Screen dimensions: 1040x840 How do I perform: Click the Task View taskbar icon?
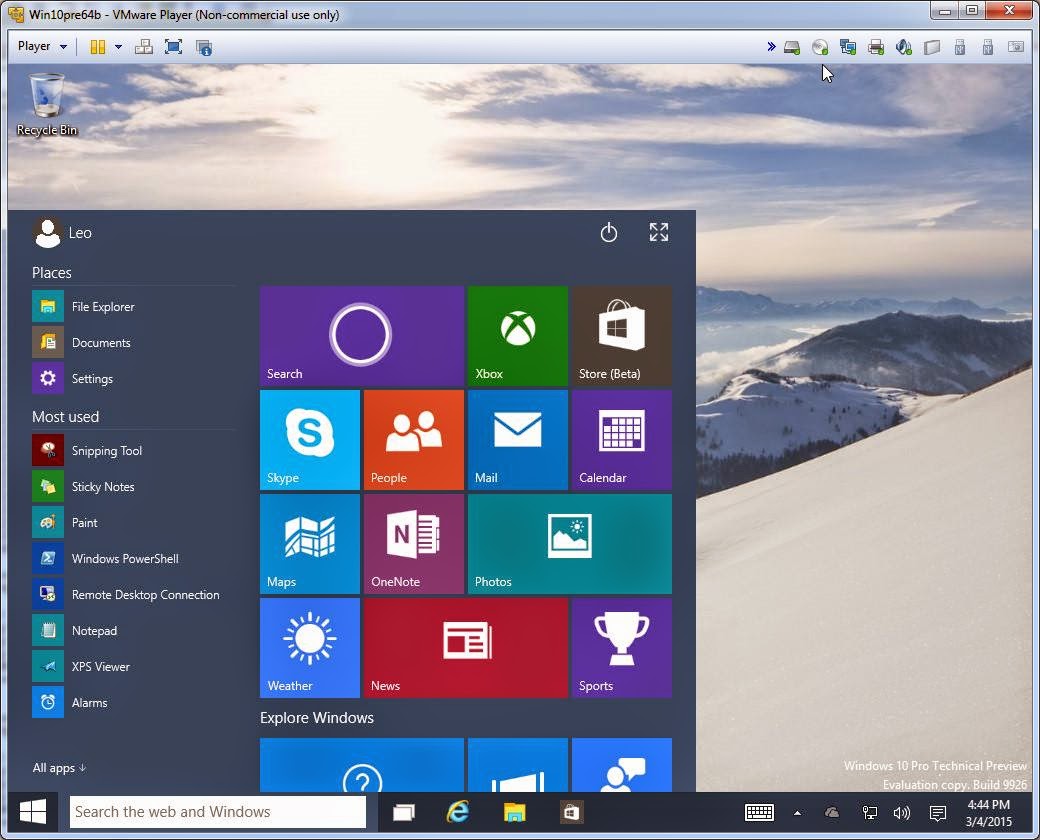[403, 812]
